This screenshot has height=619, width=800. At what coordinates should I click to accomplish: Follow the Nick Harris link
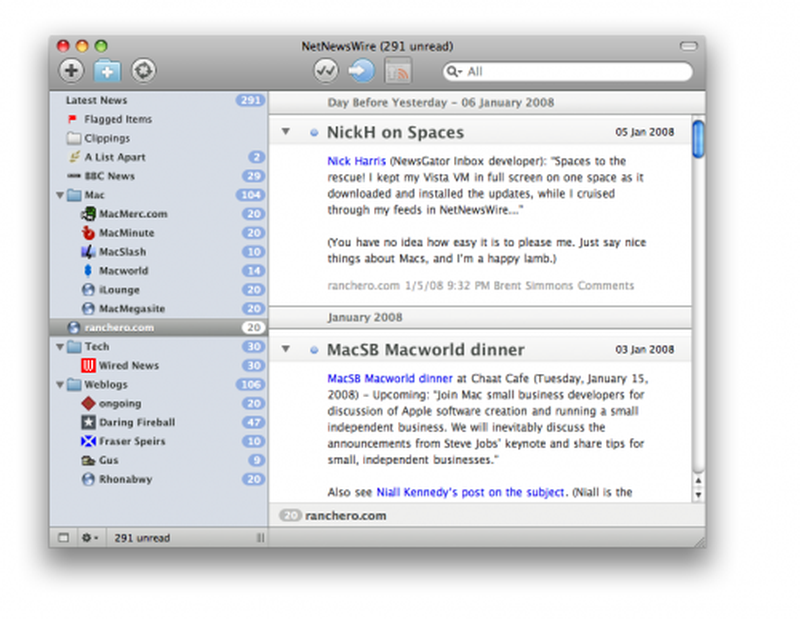pyautogui.click(x=357, y=161)
